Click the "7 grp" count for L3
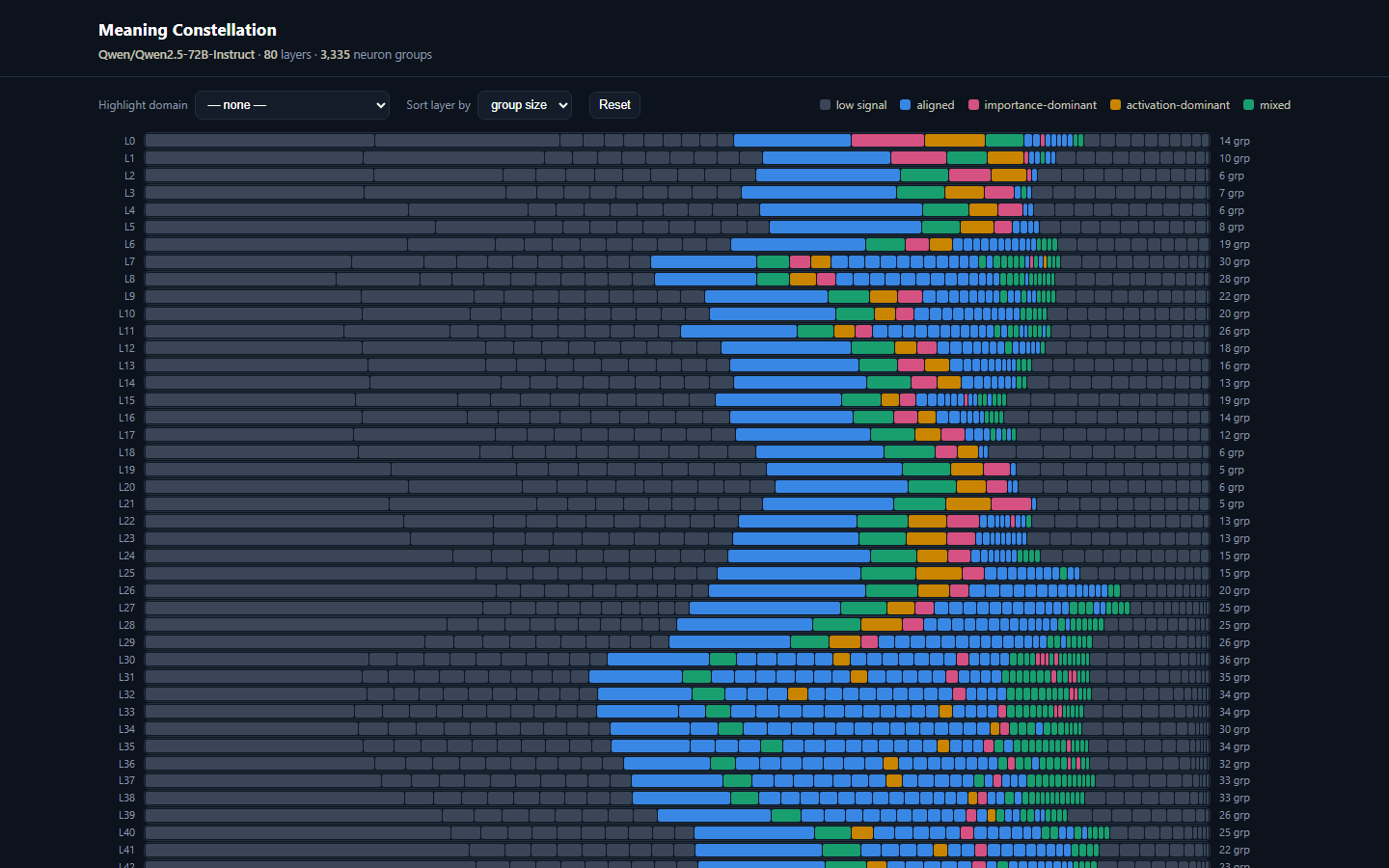 tap(1231, 193)
